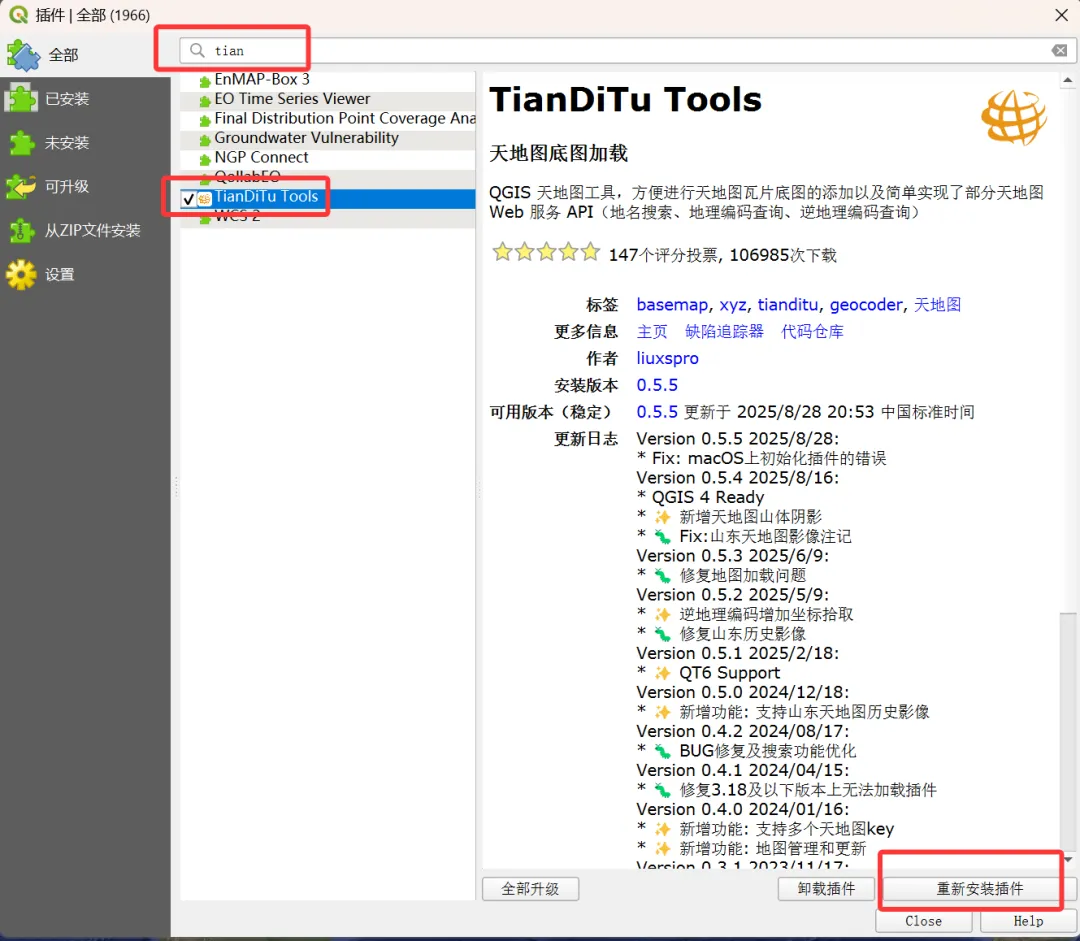Click the 'QT6 Support' changelog entry
The height and width of the screenshot is (941, 1080).
729,673
